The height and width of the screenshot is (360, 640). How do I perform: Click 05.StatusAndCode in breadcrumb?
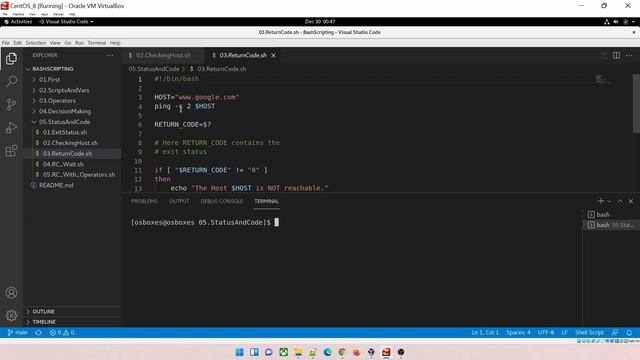coord(154,69)
